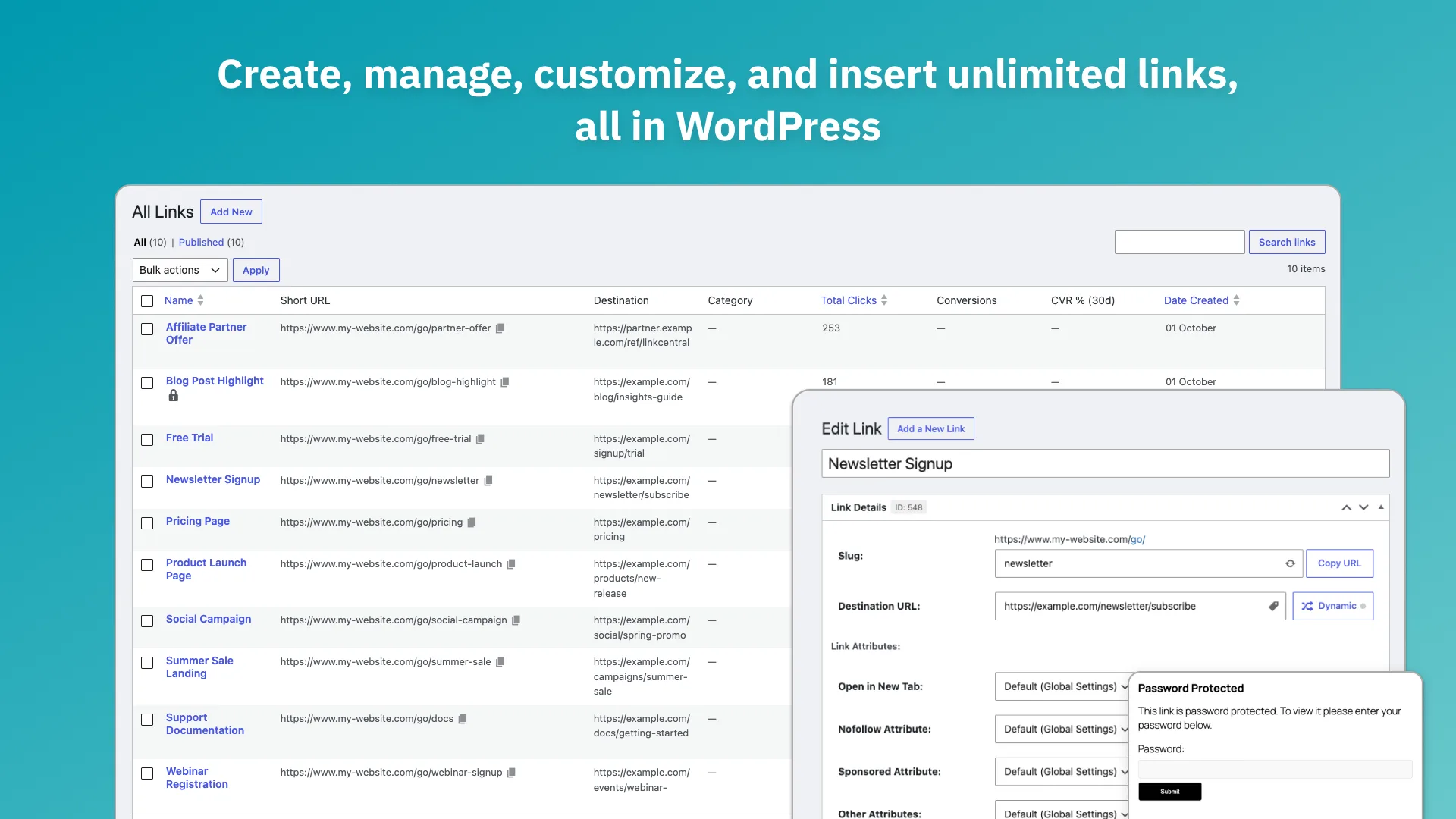The height and width of the screenshot is (819, 1456).
Task: Click the Dynamic destination button
Action: (1332, 606)
